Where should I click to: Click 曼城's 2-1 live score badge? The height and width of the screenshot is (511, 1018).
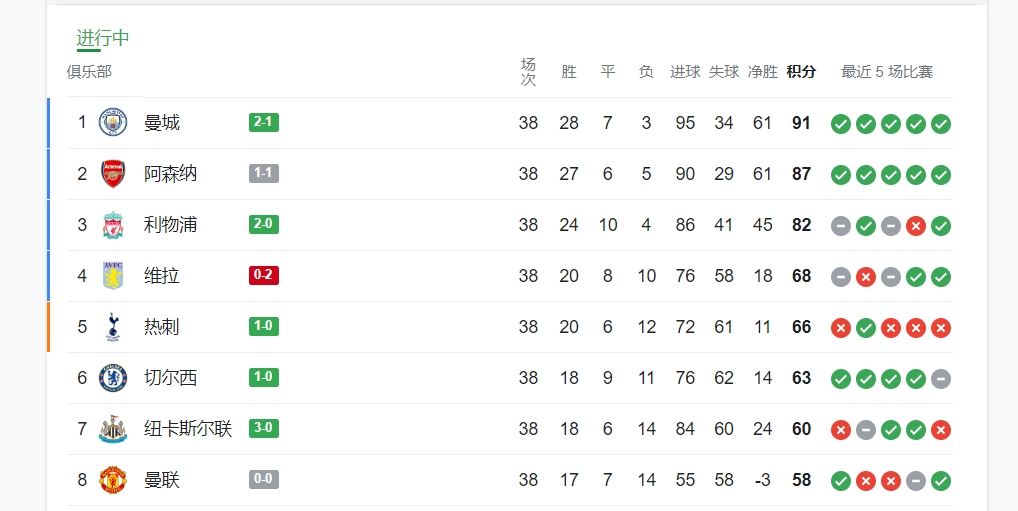[264, 123]
